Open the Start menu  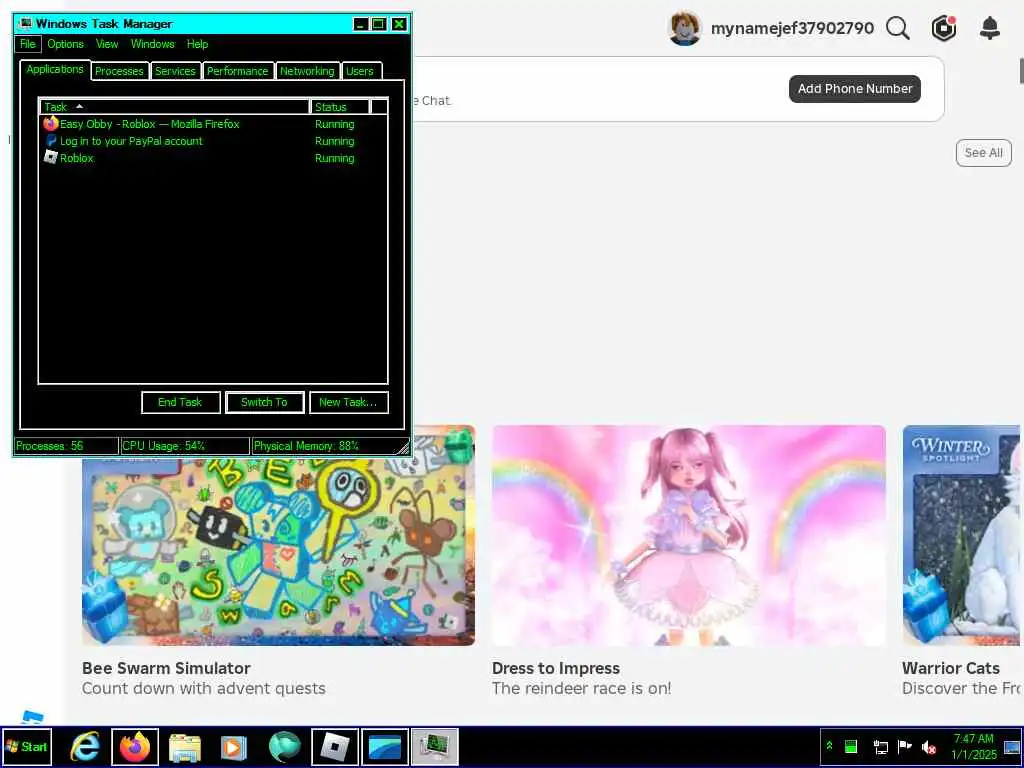pyautogui.click(x=27, y=746)
